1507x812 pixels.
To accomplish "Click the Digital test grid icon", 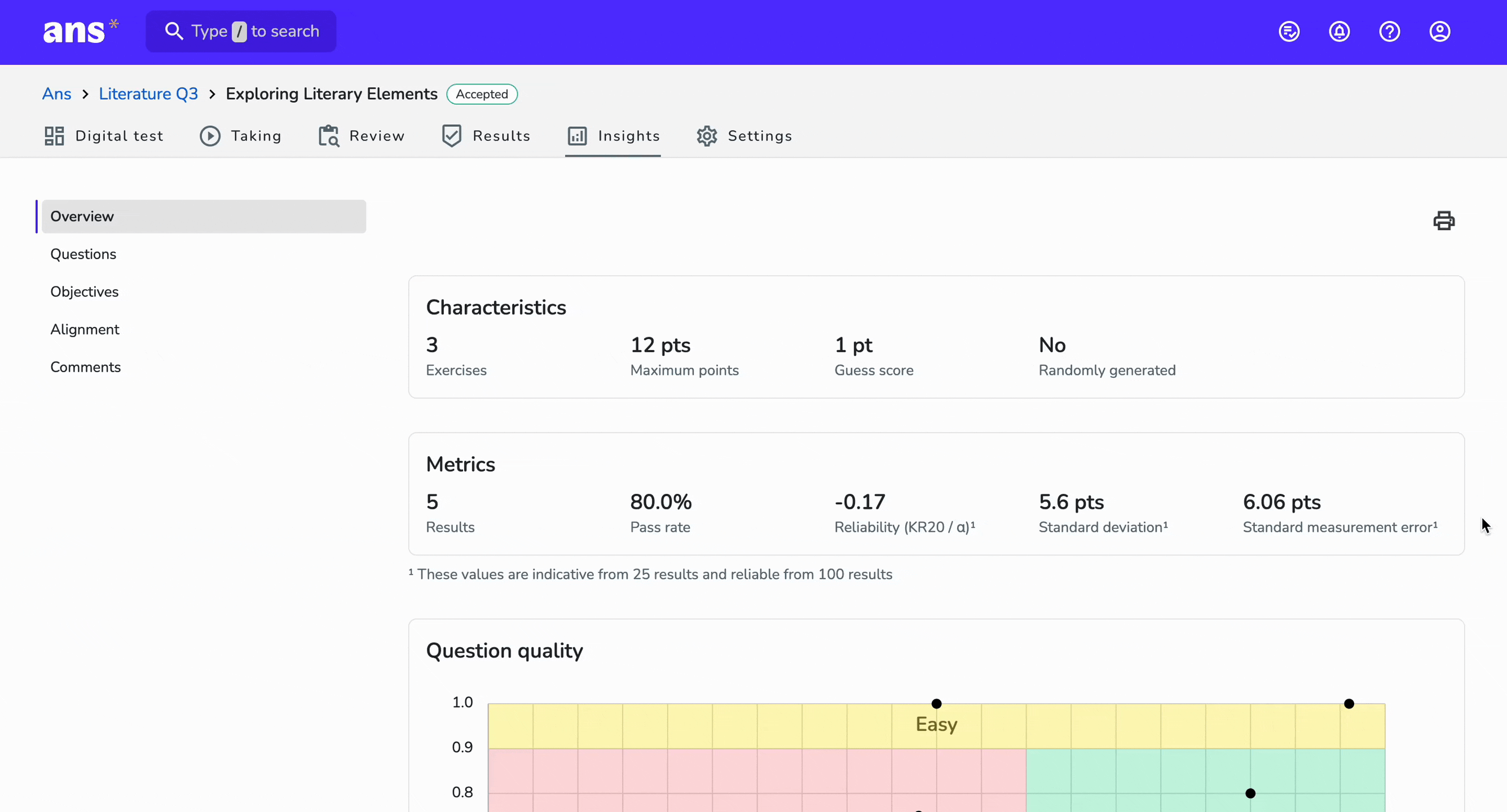I will pyautogui.click(x=54, y=136).
